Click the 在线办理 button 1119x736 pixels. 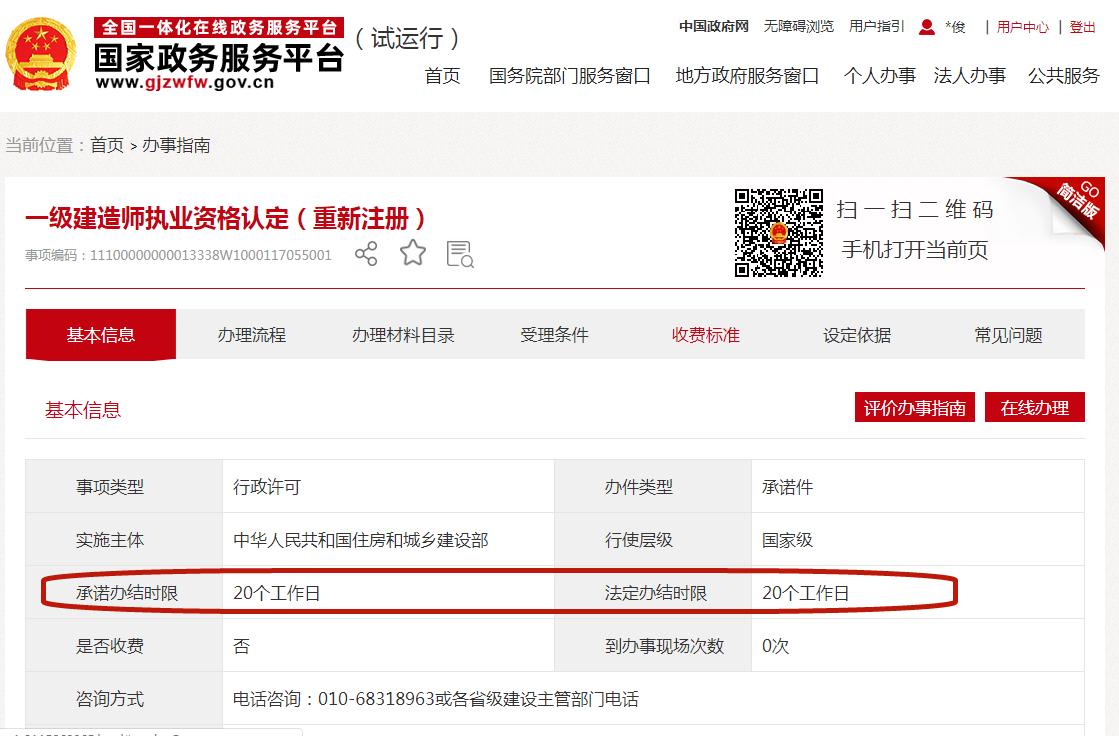click(x=1035, y=407)
